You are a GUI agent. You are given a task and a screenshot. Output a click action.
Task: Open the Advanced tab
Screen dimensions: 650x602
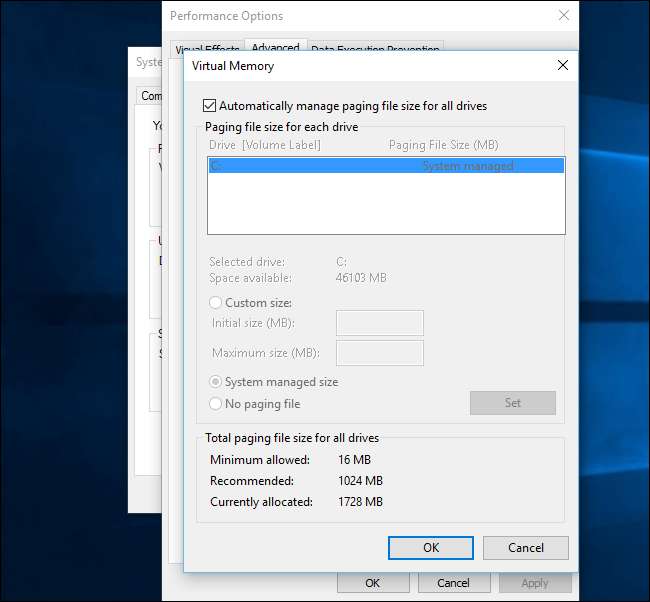275,47
